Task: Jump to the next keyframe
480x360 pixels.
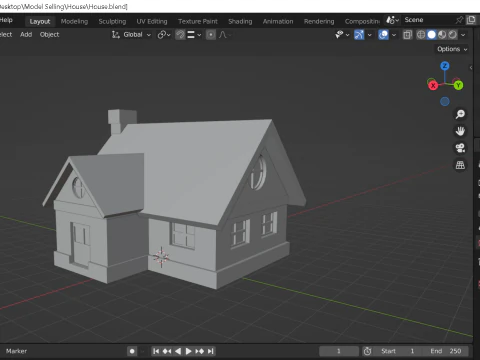Action: click(200, 351)
